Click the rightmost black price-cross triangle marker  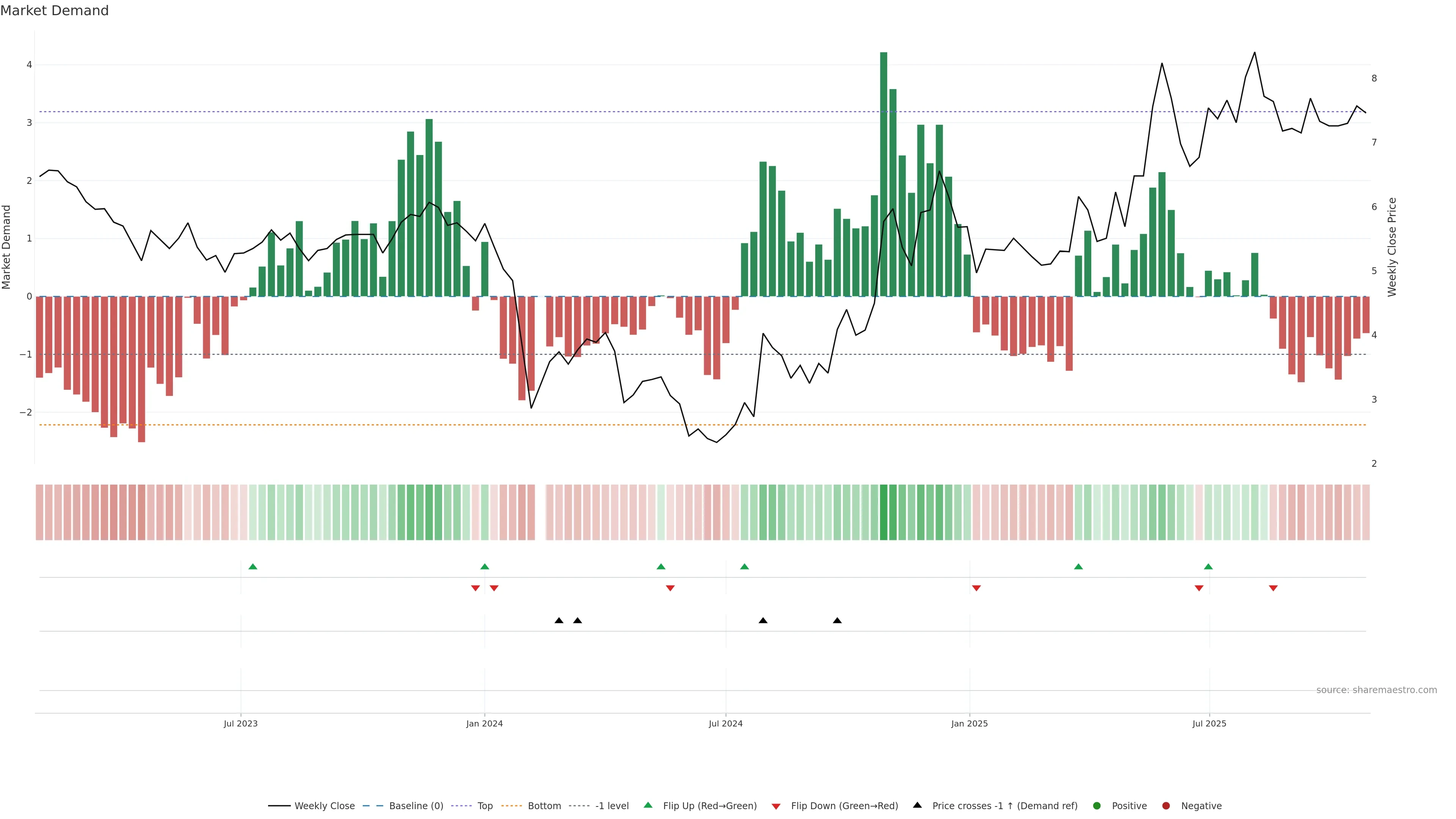[837, 621]
